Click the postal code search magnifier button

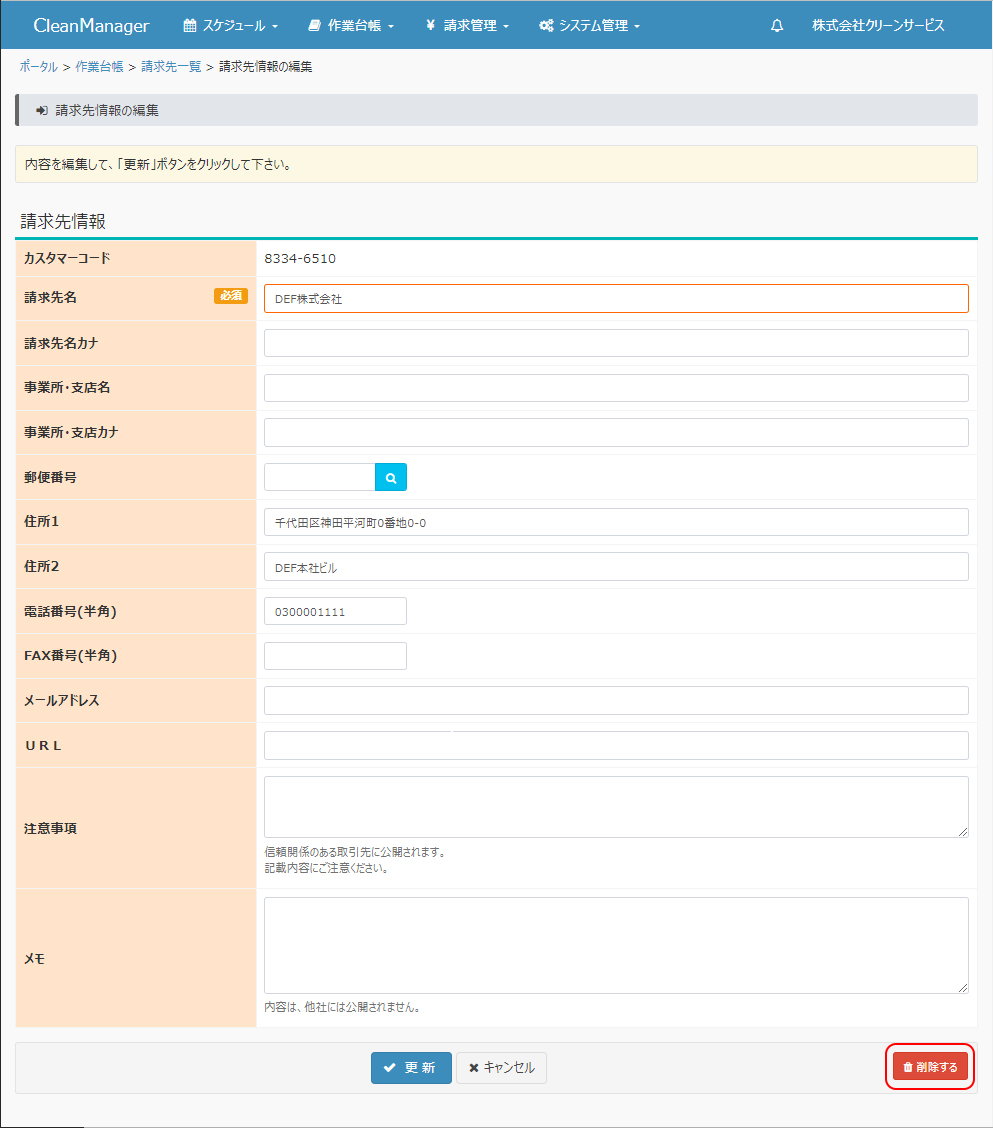(391, 478)
